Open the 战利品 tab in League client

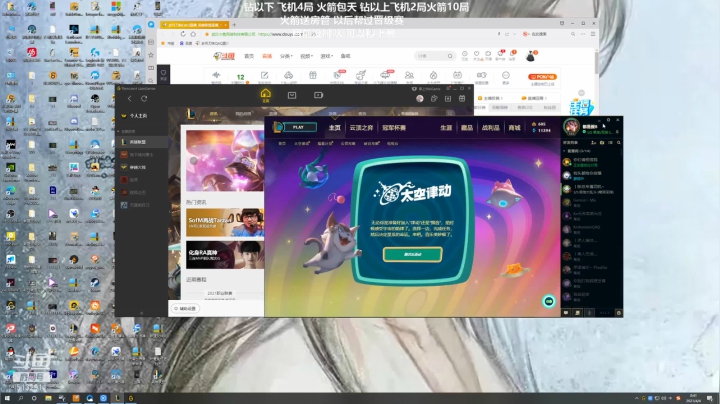pyautogui.click(x=490, y=128)
